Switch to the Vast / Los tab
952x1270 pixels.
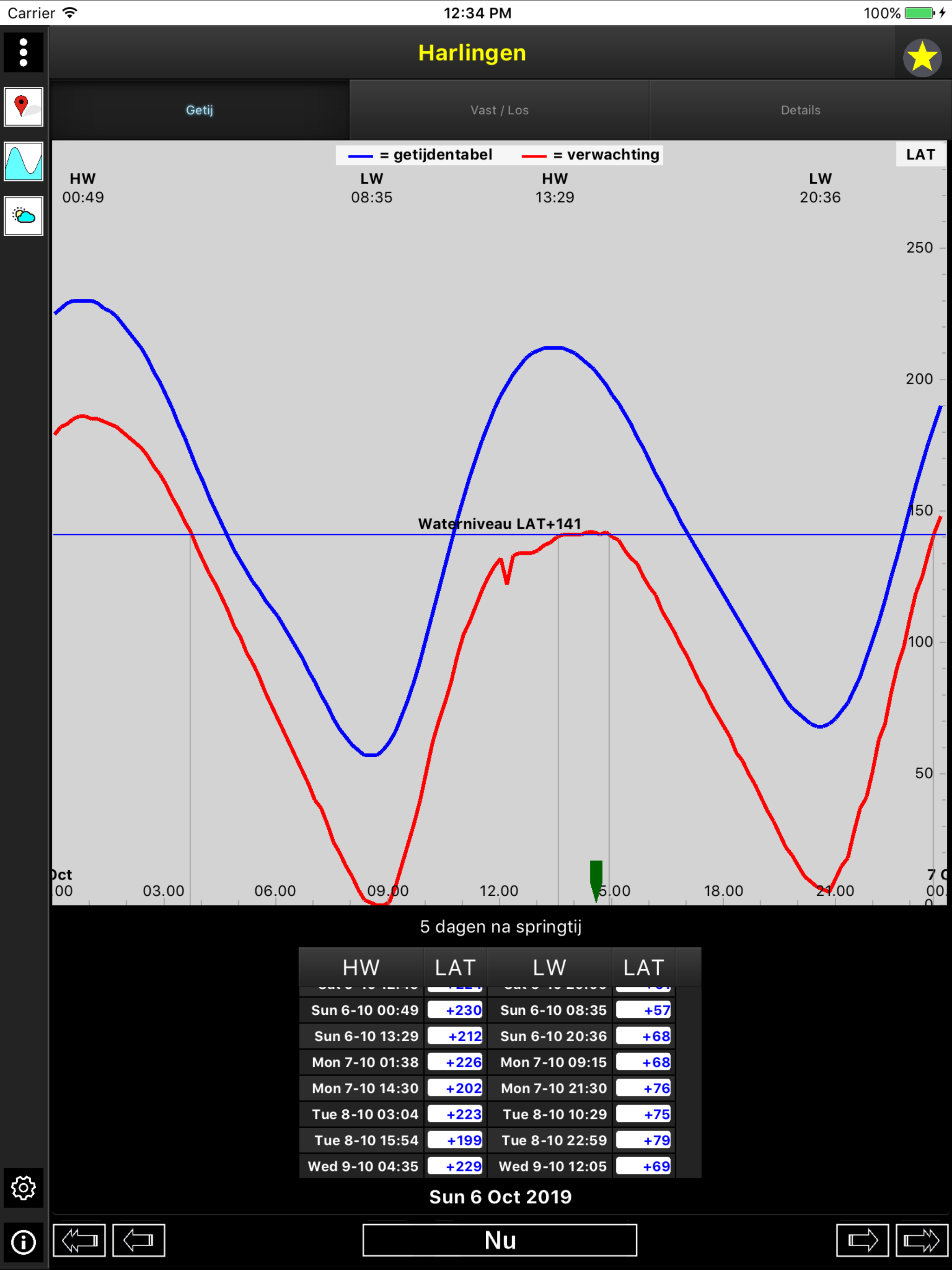[500, 110]
